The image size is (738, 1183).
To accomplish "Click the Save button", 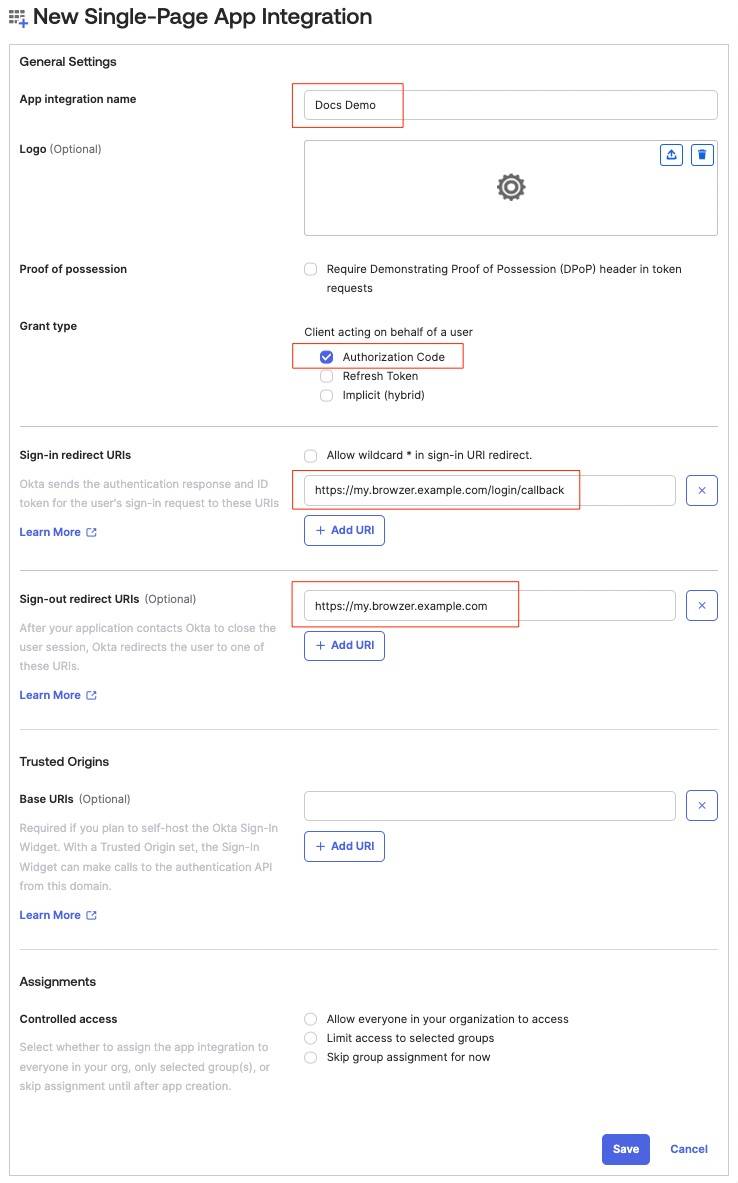I will [x=626, y=1149].
